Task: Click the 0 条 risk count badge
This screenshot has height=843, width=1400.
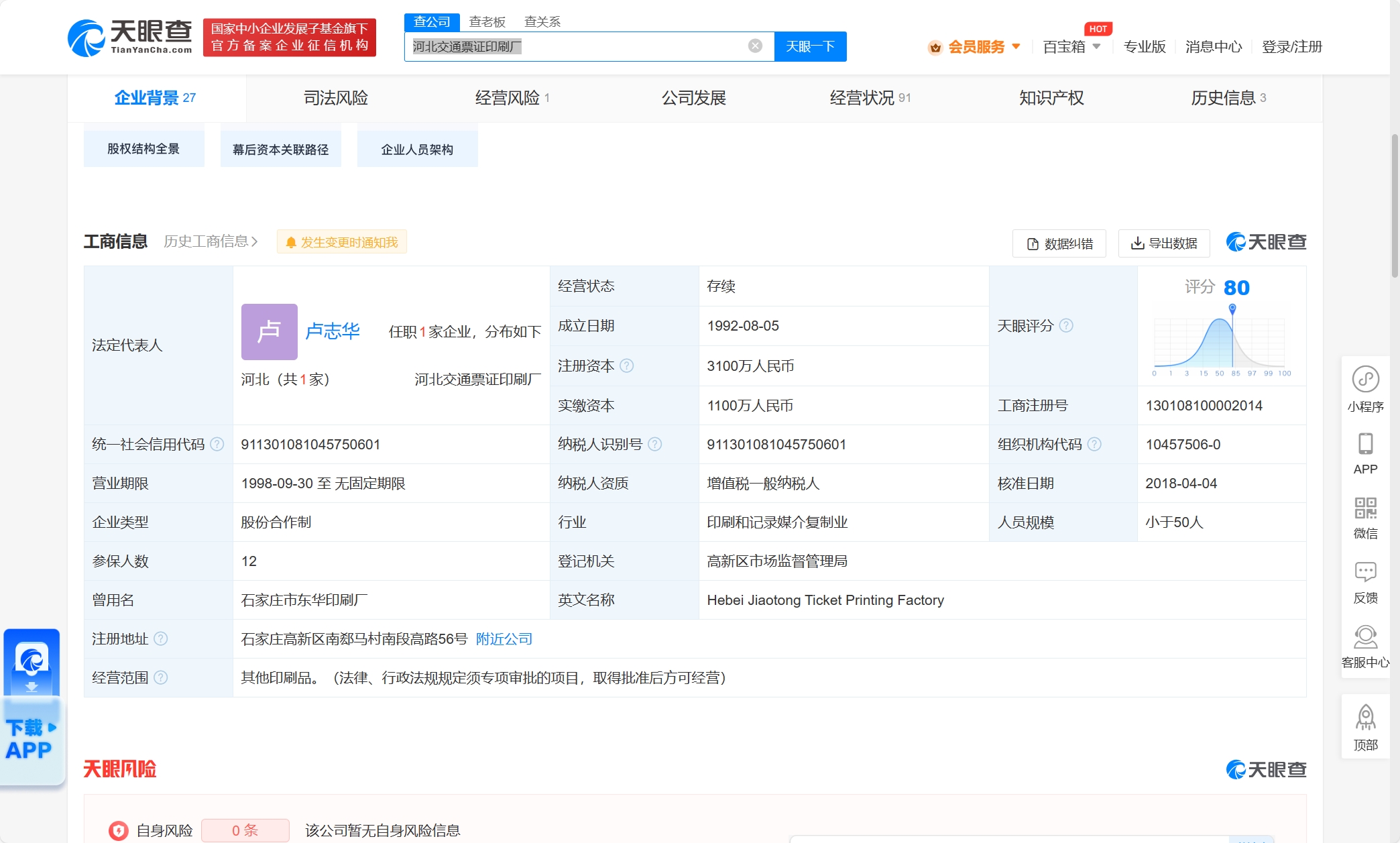Action: [x=245, y=830]
